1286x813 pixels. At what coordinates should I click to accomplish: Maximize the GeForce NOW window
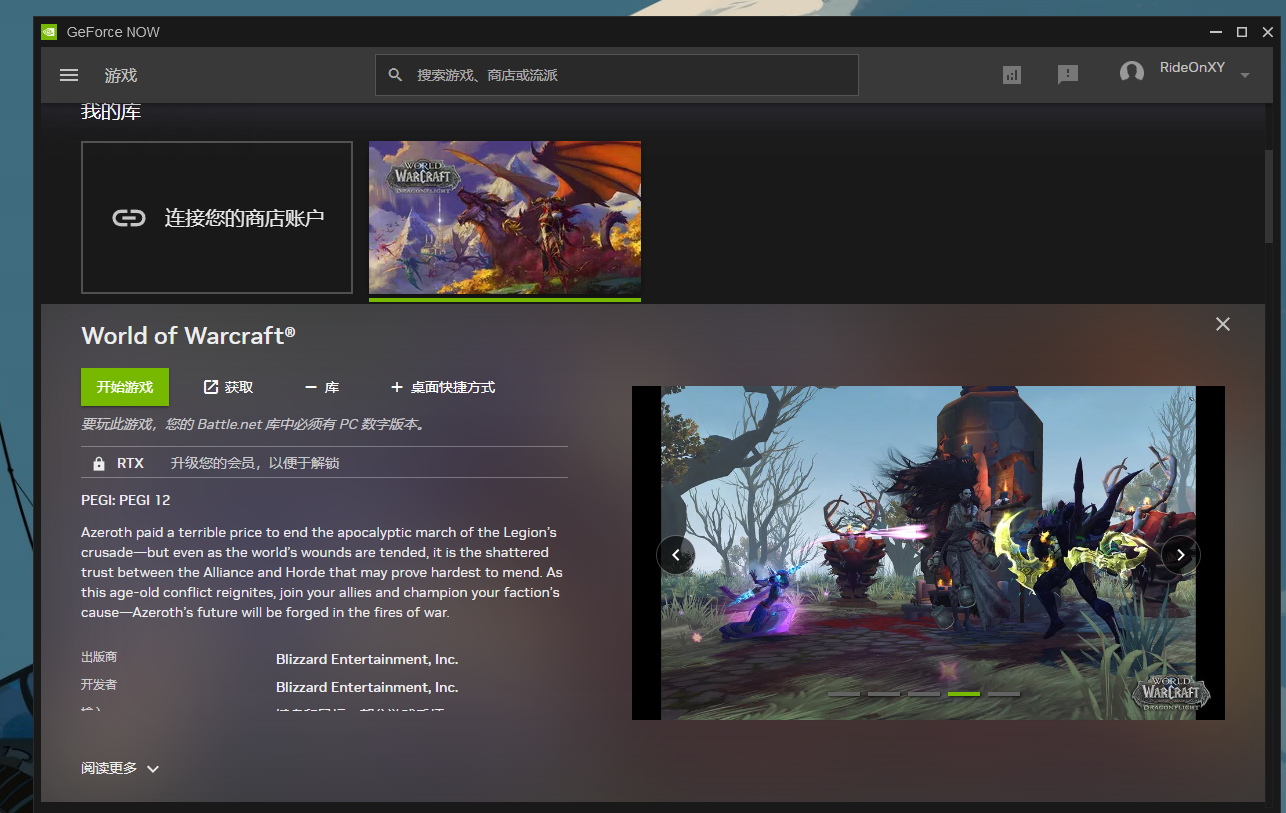coord(1242,32)
